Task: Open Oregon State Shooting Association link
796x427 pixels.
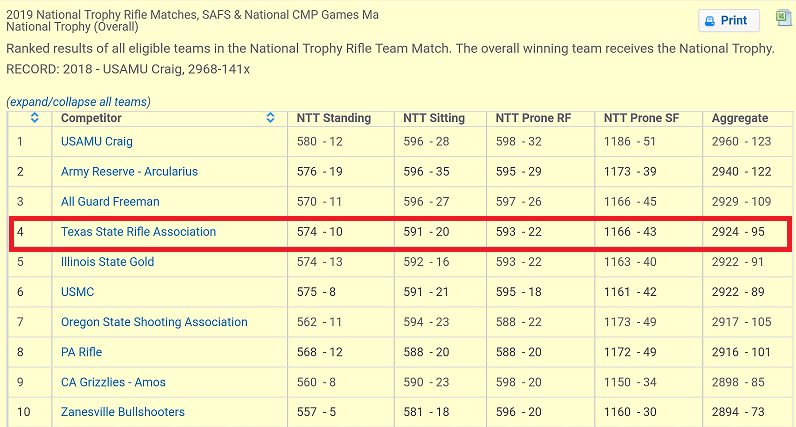Action: coord(154,322)
